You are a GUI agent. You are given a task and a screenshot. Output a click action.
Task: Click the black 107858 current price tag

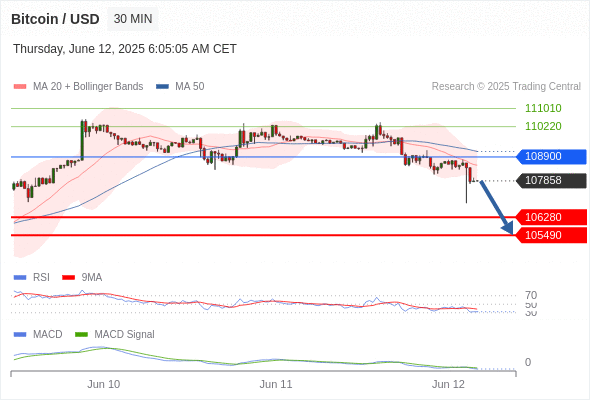pyautogui.click(x=551, y=180)
